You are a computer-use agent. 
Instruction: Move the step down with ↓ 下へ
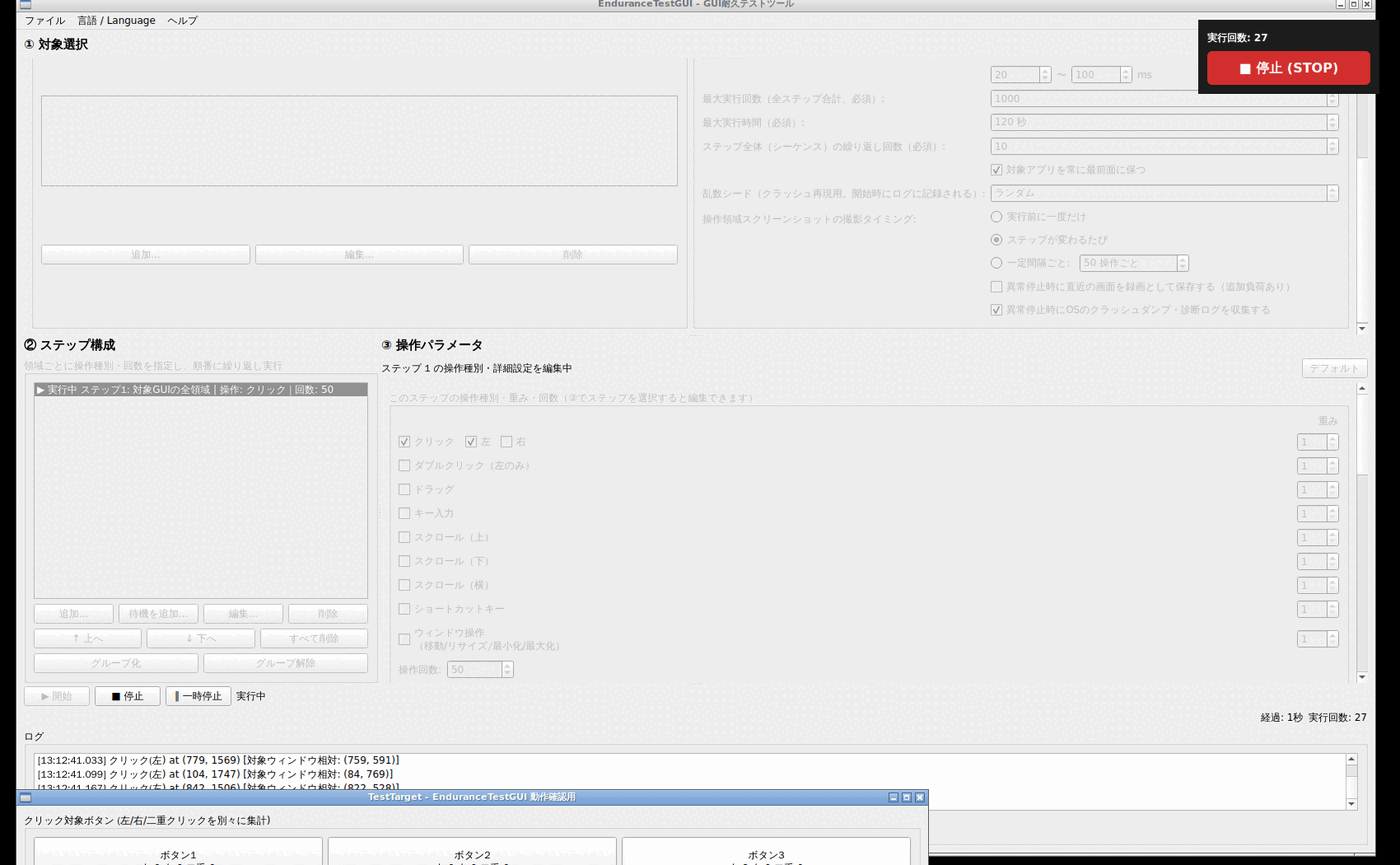(201, 638)
